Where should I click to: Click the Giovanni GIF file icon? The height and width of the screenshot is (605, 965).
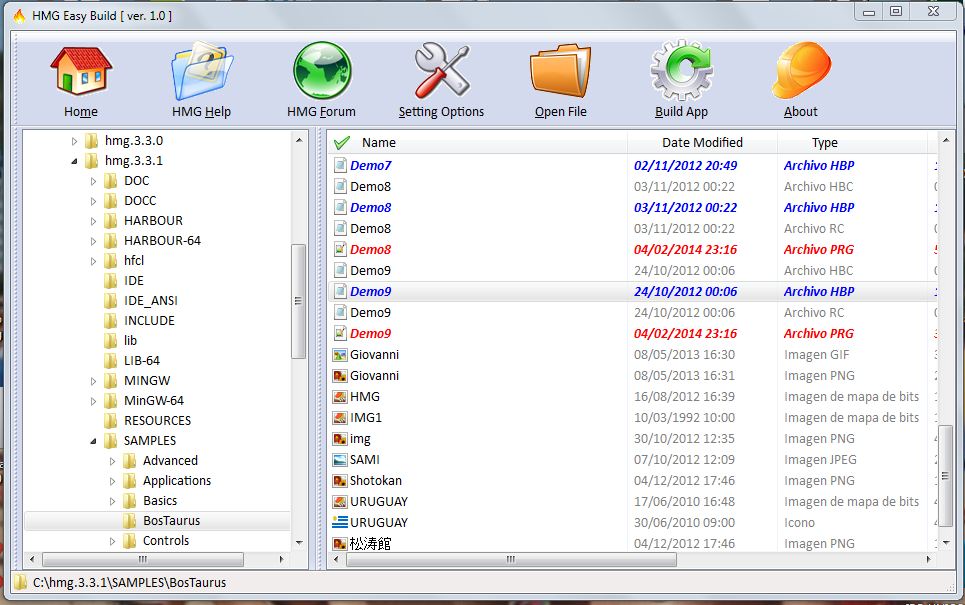click(x=340, y=355)
